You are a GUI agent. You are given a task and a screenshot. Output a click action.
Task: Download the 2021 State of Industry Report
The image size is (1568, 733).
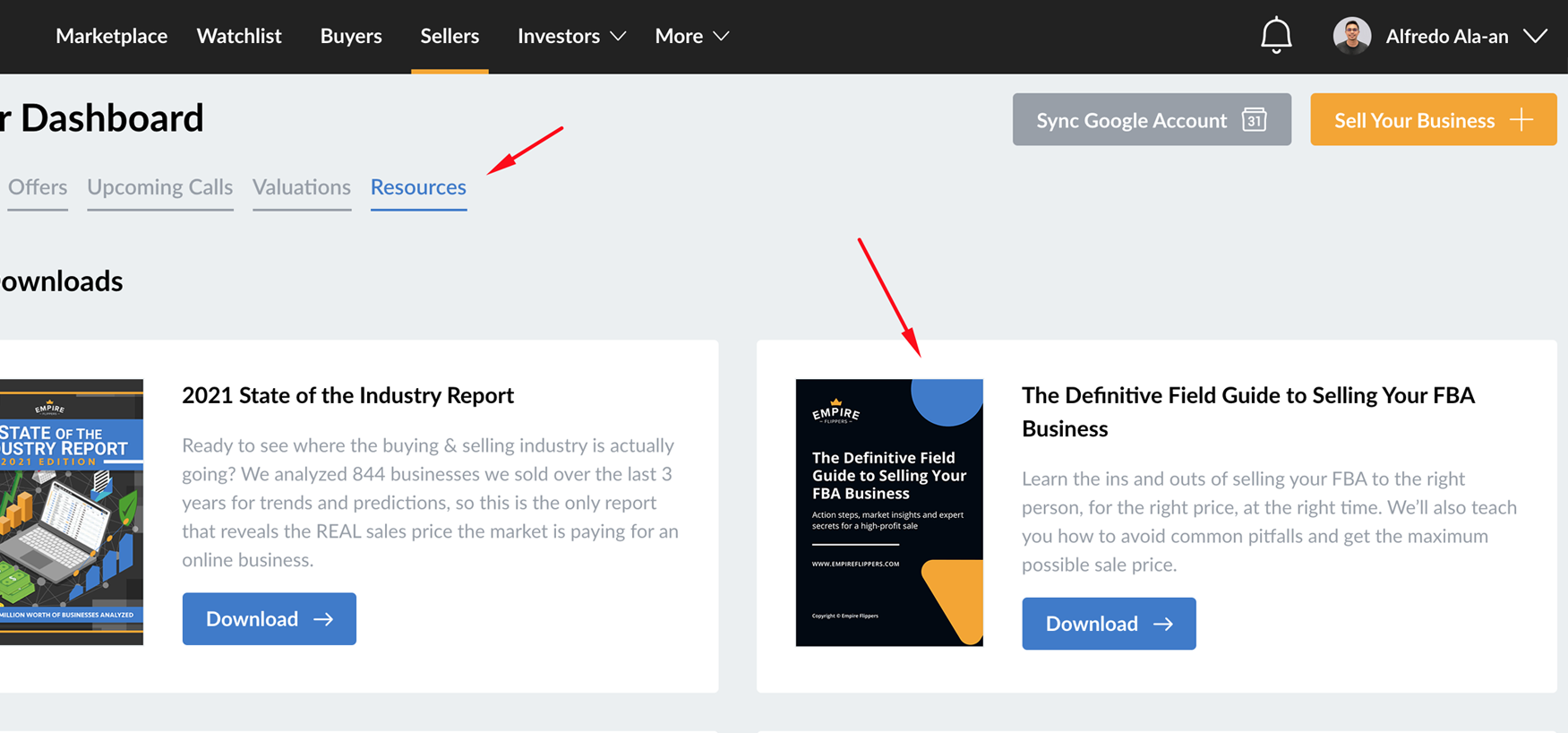(x=270, y=619)
